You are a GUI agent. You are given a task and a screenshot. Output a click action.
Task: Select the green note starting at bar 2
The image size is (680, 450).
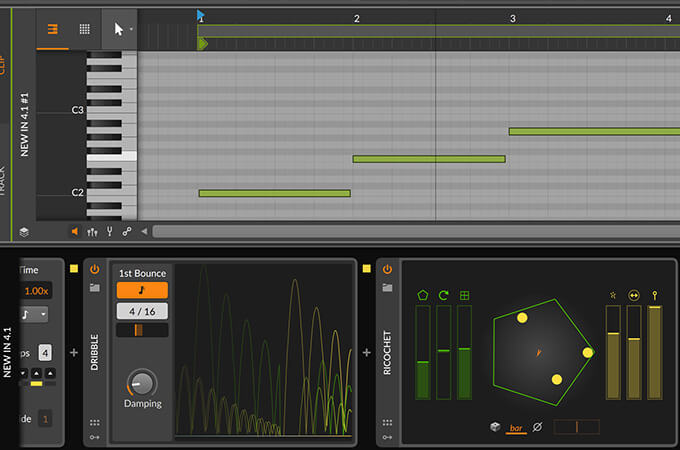429,159
